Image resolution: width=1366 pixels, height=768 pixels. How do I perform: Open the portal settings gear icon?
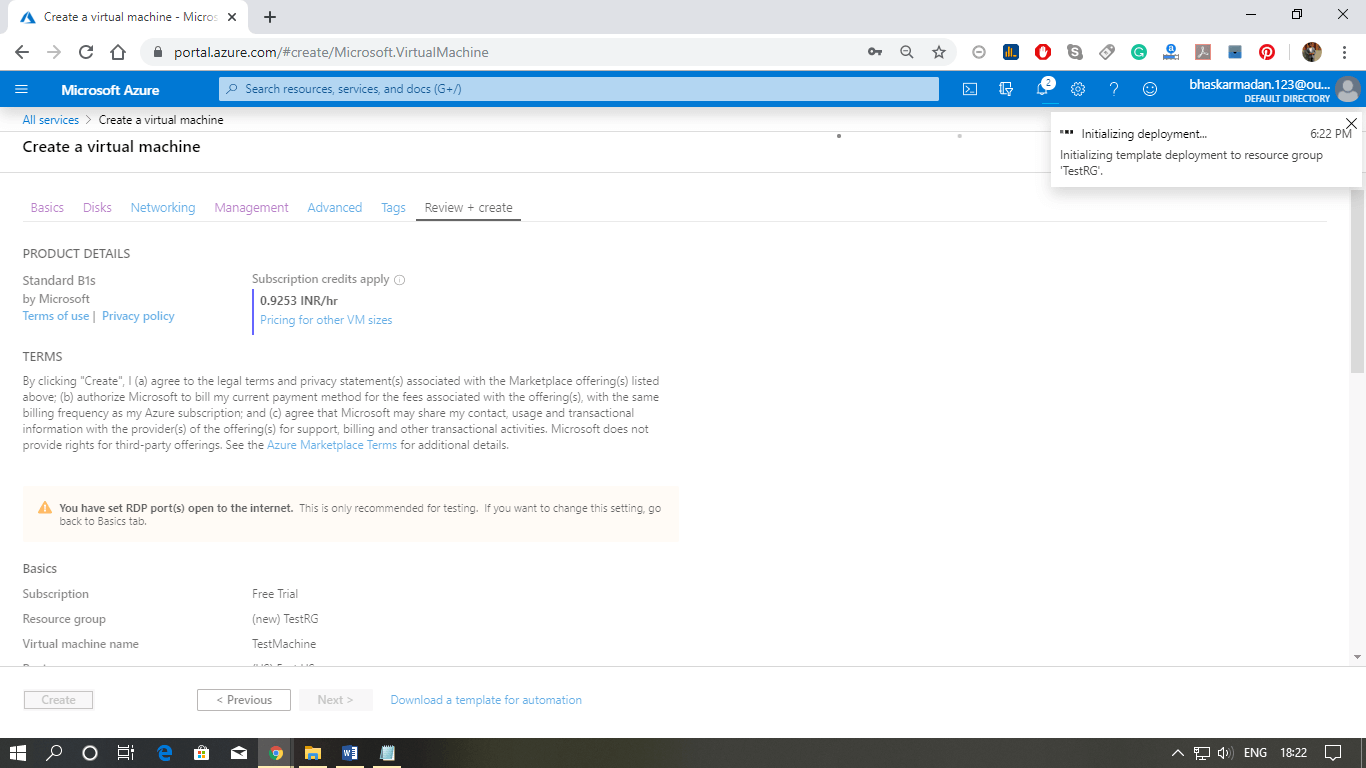(1078, 89)
